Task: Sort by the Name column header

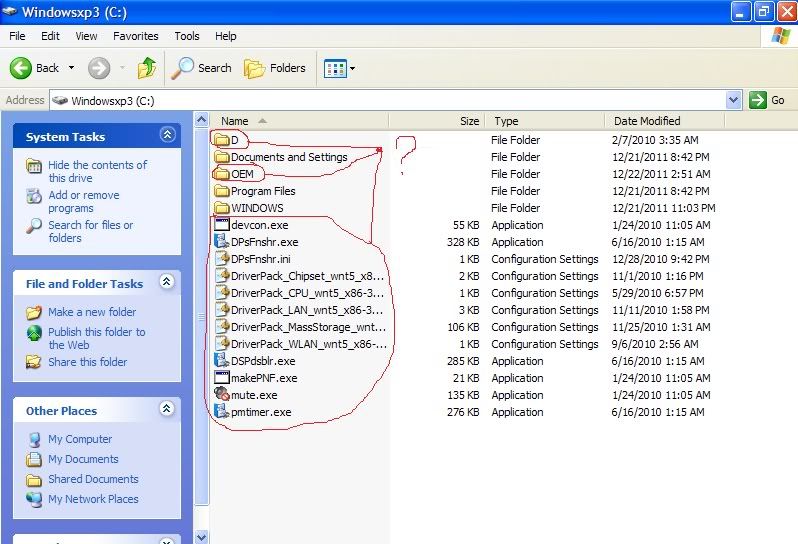Action: point(299,121)
